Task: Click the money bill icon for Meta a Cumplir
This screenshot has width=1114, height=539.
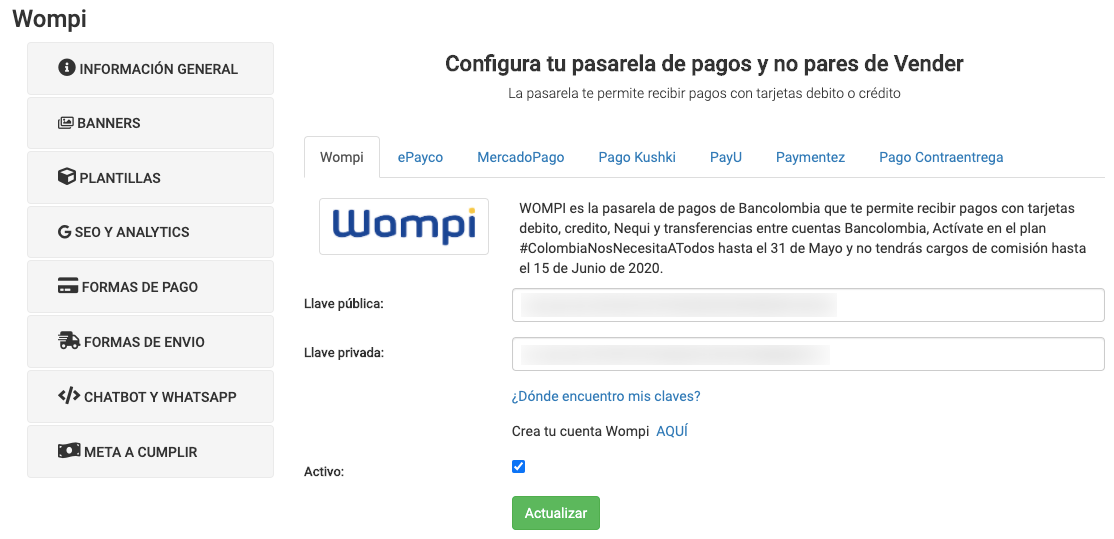Action: pos(69,451)
